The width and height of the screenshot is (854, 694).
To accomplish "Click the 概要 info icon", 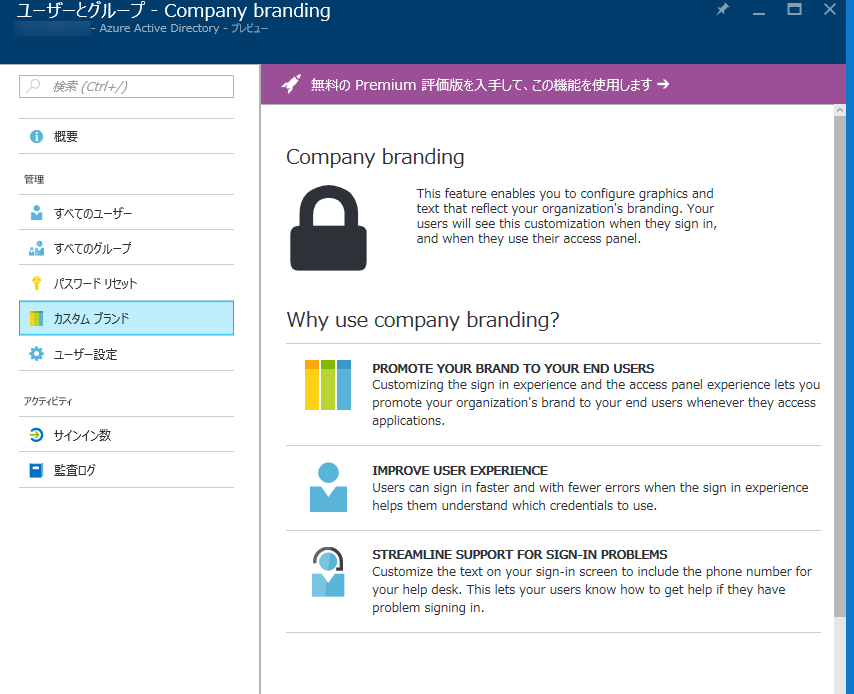I will [36, 136].
